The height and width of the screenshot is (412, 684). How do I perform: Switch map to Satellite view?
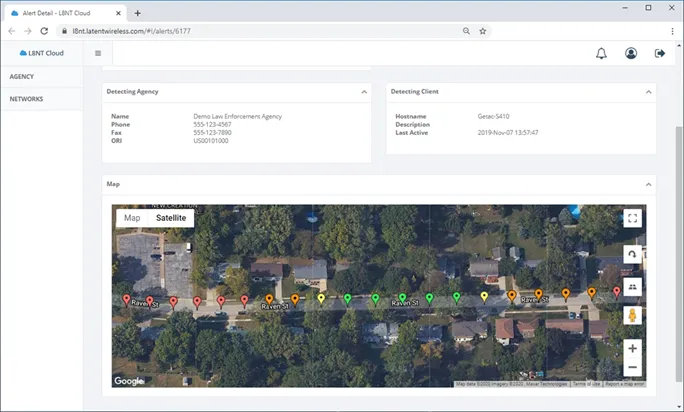(170, 218)
